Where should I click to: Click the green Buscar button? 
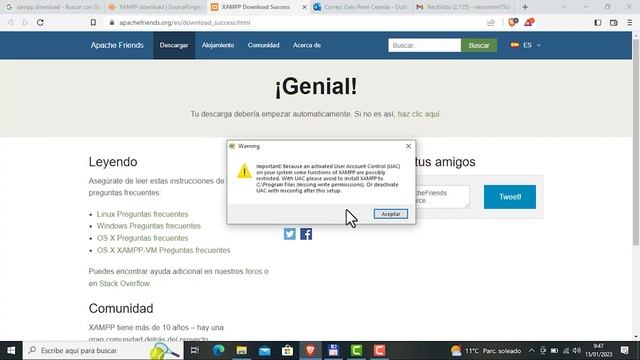click(x=479, y=45)
